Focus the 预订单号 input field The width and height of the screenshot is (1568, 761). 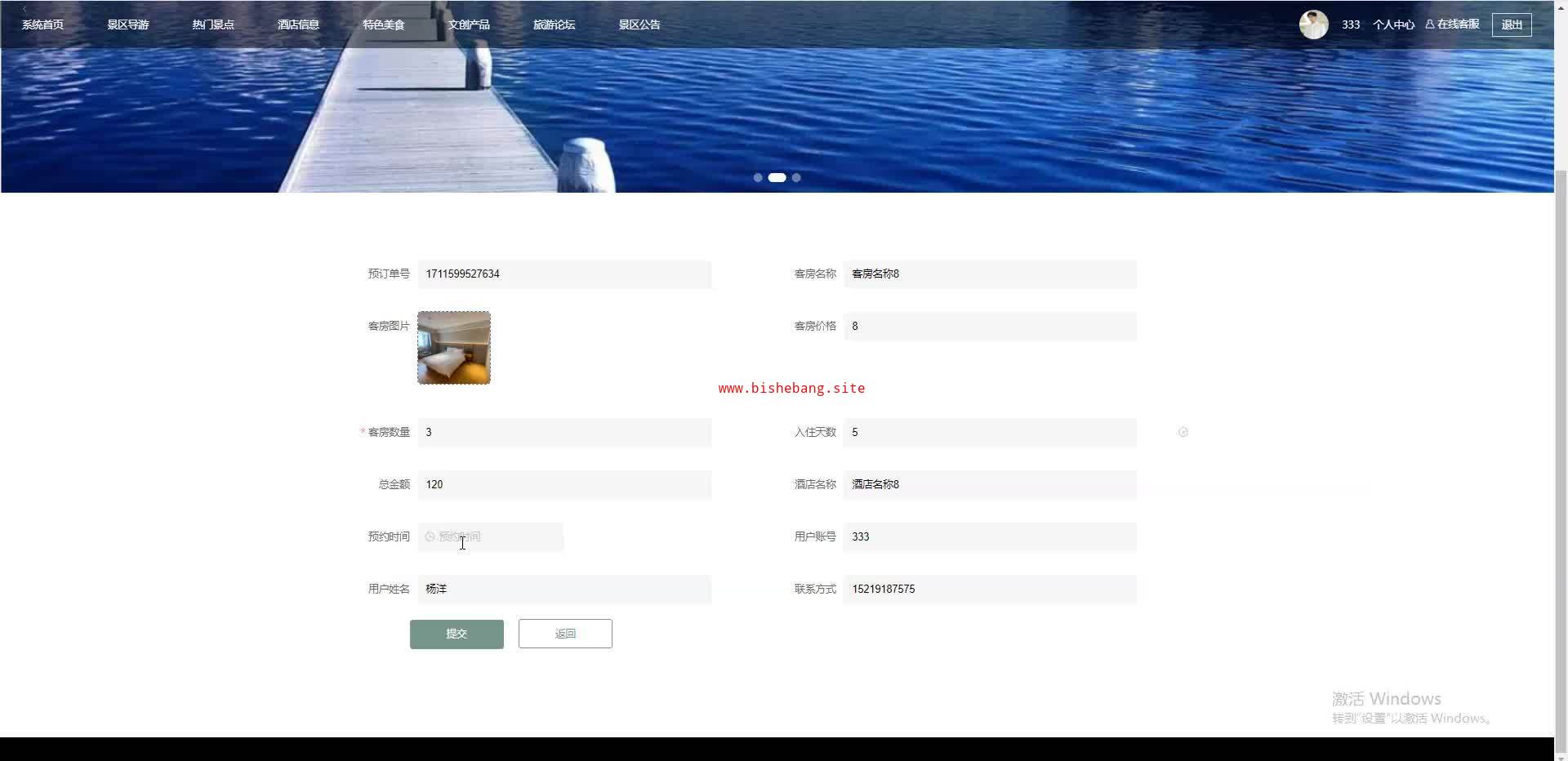tap(564, 274)
